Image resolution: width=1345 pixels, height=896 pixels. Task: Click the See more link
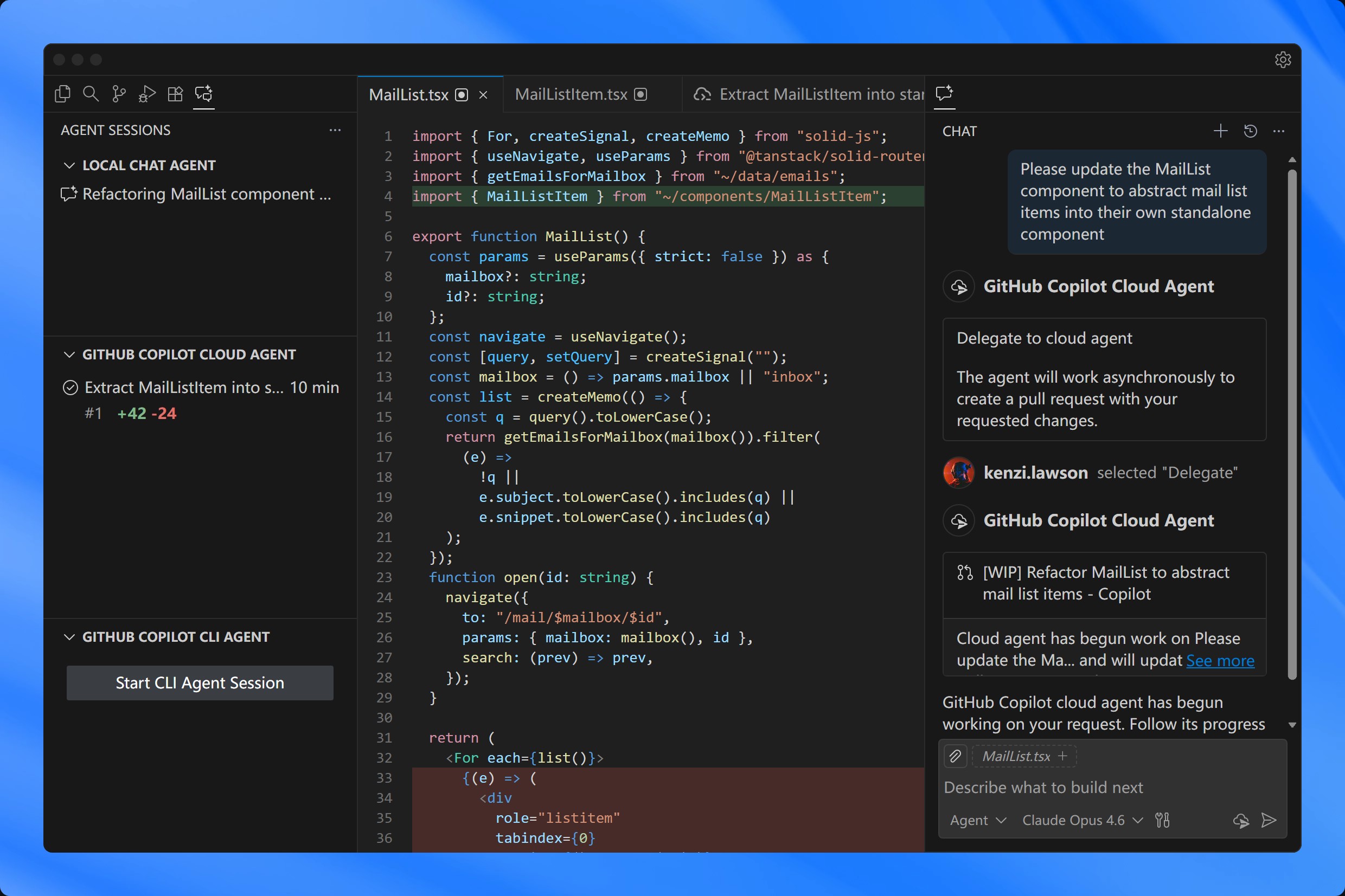point(1220,660)
